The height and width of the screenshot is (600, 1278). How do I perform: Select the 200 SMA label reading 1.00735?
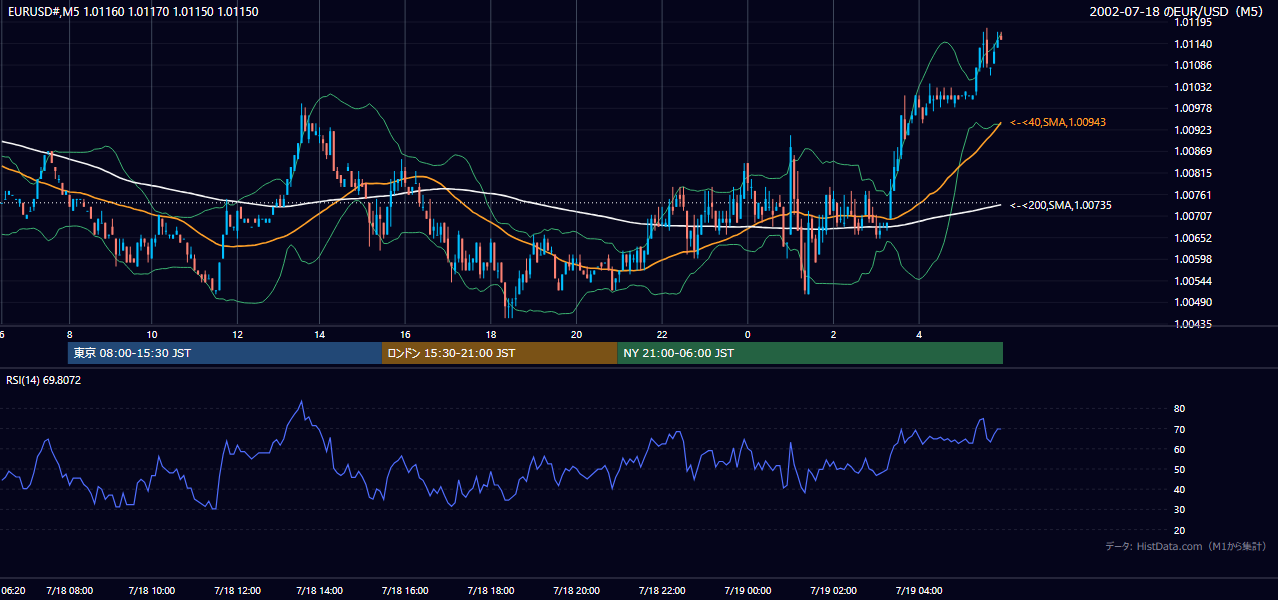click(x=1061, y=205)
